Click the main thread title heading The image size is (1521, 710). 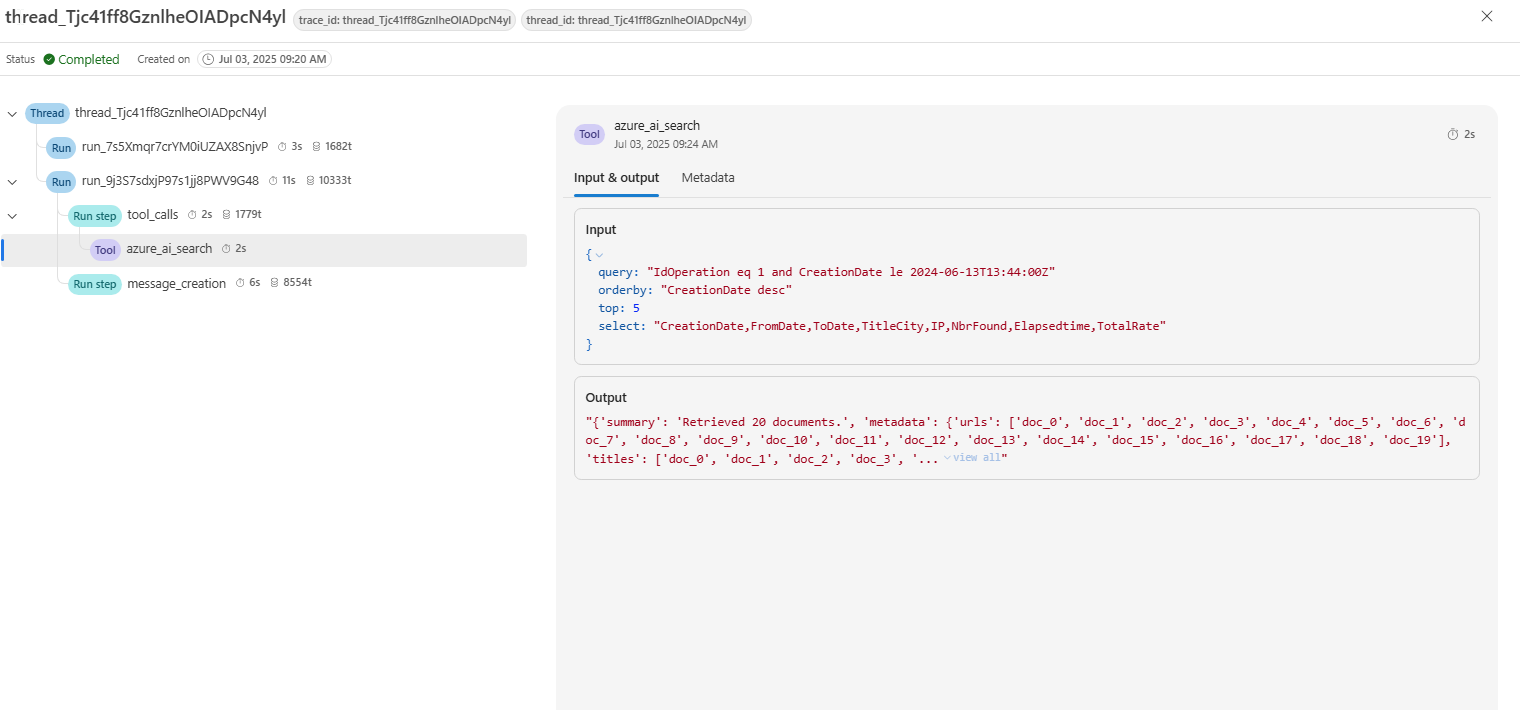coord(146,17)
